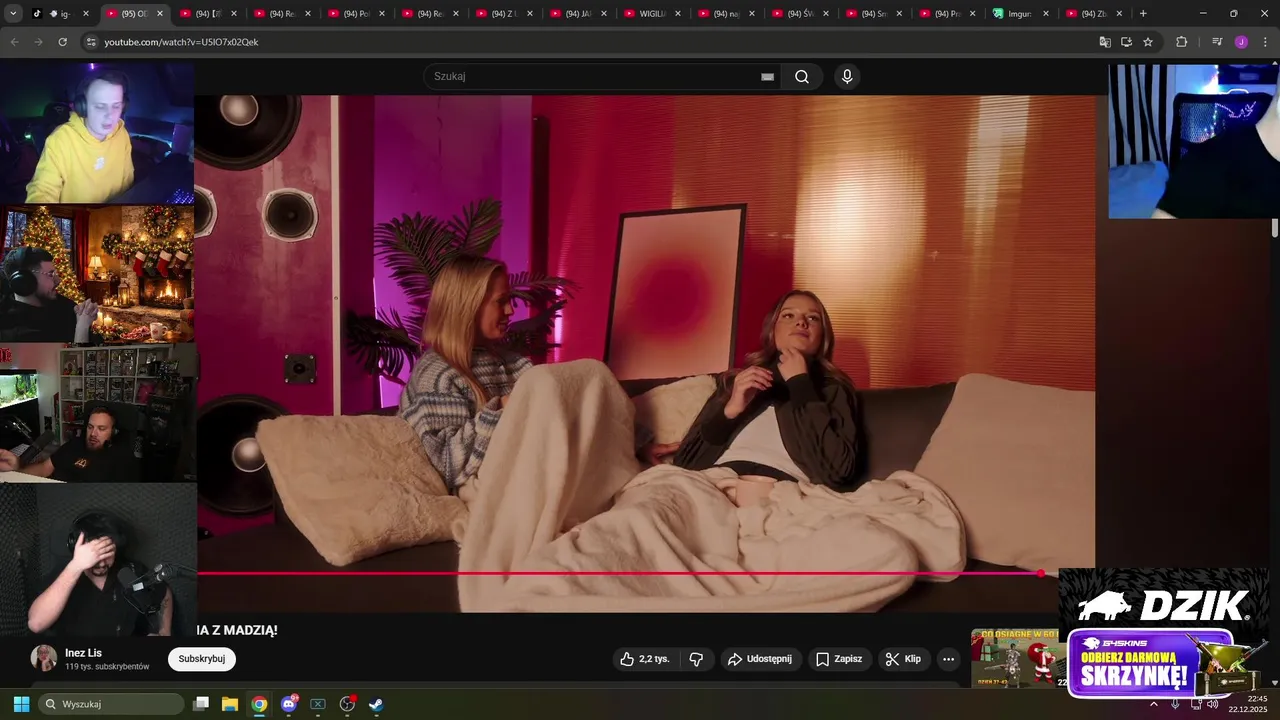The height and width of the screenshot is (720, 1280).
Task: Select the youtube.com address bar URL
Action: [x=181, y=42]
